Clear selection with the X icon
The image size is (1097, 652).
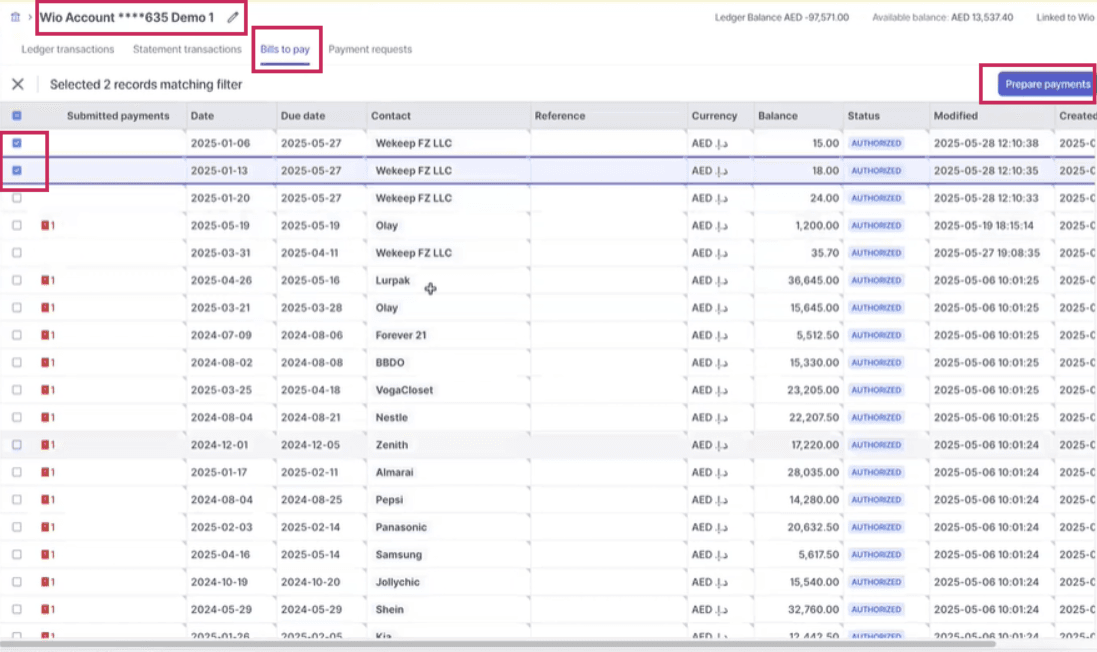click(x=18, y=84)
